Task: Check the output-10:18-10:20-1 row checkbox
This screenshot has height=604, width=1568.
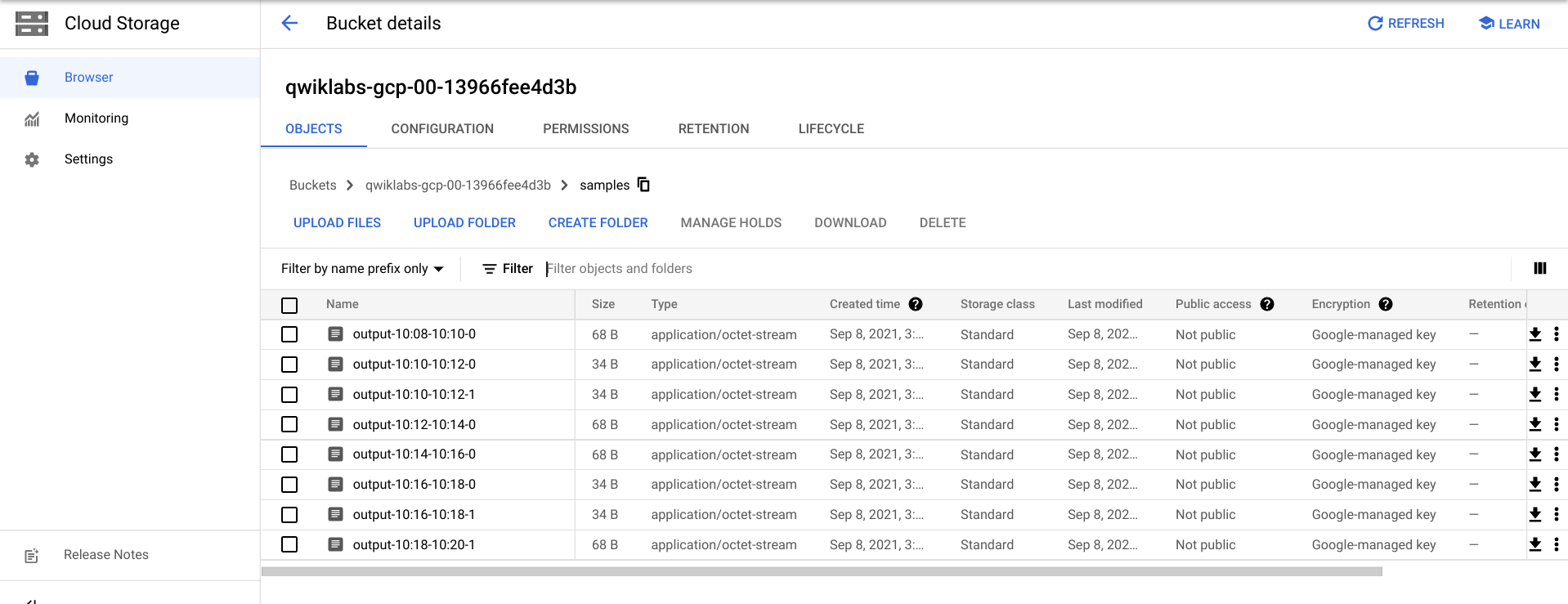Action: [x=289, y=544]
